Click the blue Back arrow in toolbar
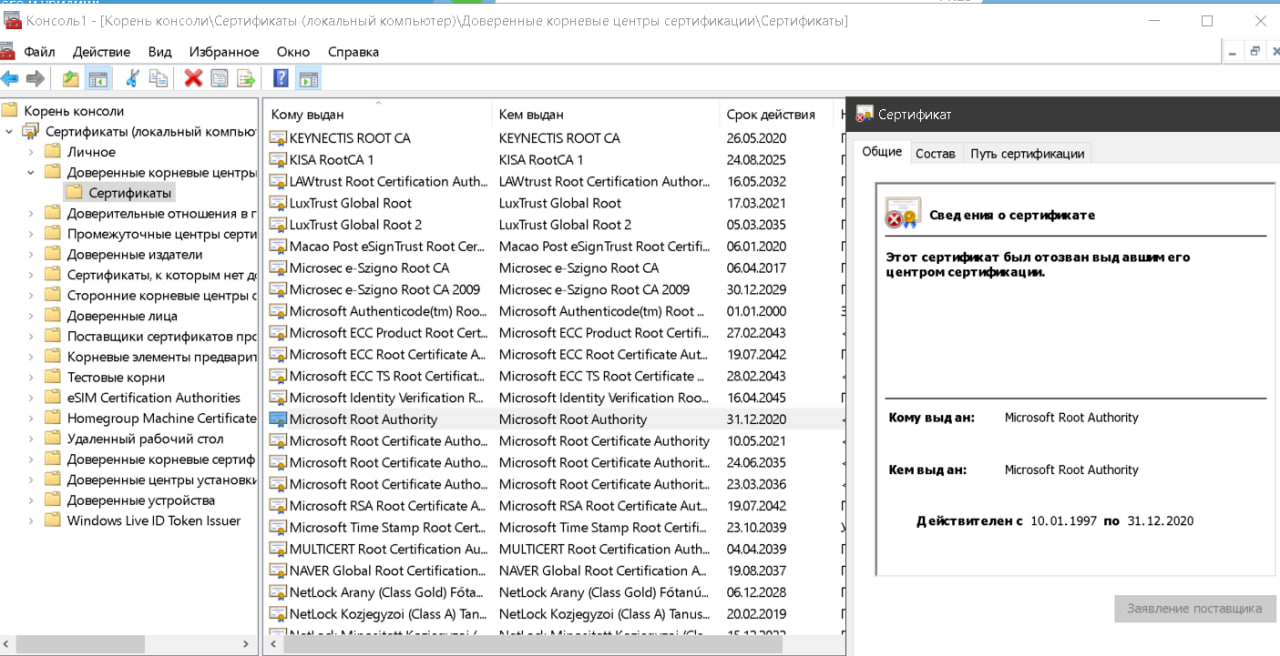 (10, 79)
